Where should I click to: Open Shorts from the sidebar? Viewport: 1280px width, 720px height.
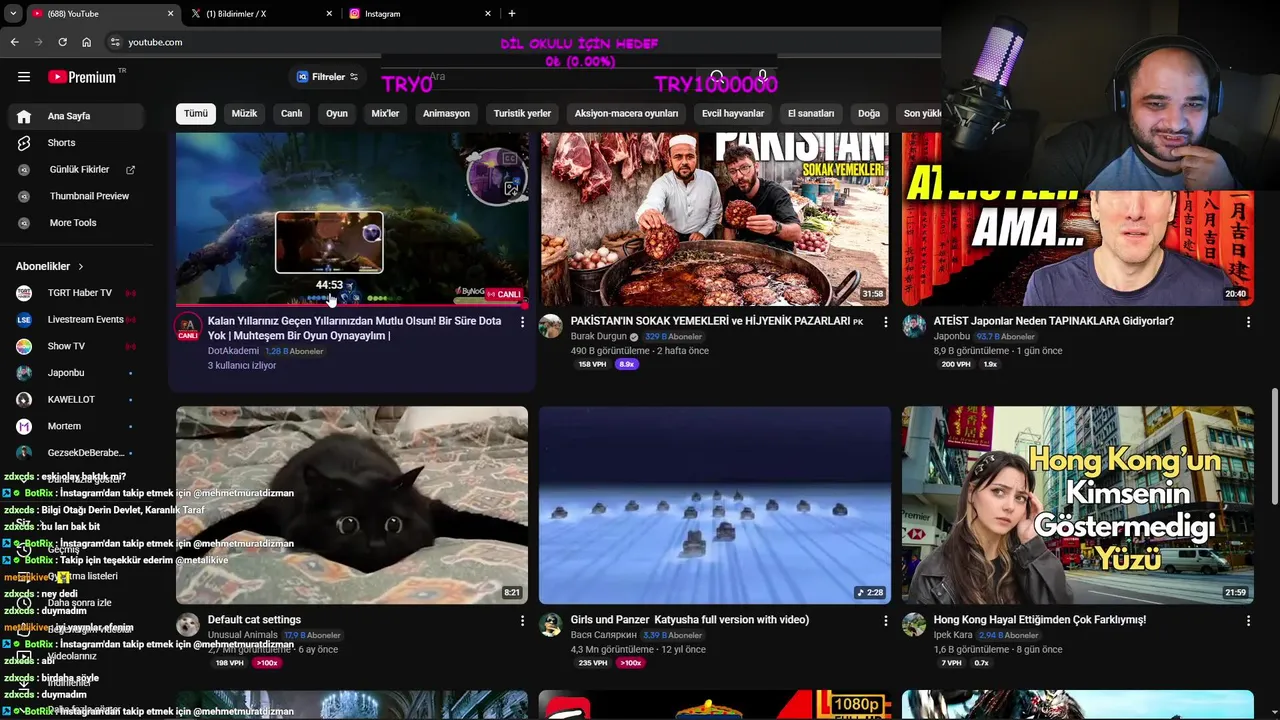(78, 143)
